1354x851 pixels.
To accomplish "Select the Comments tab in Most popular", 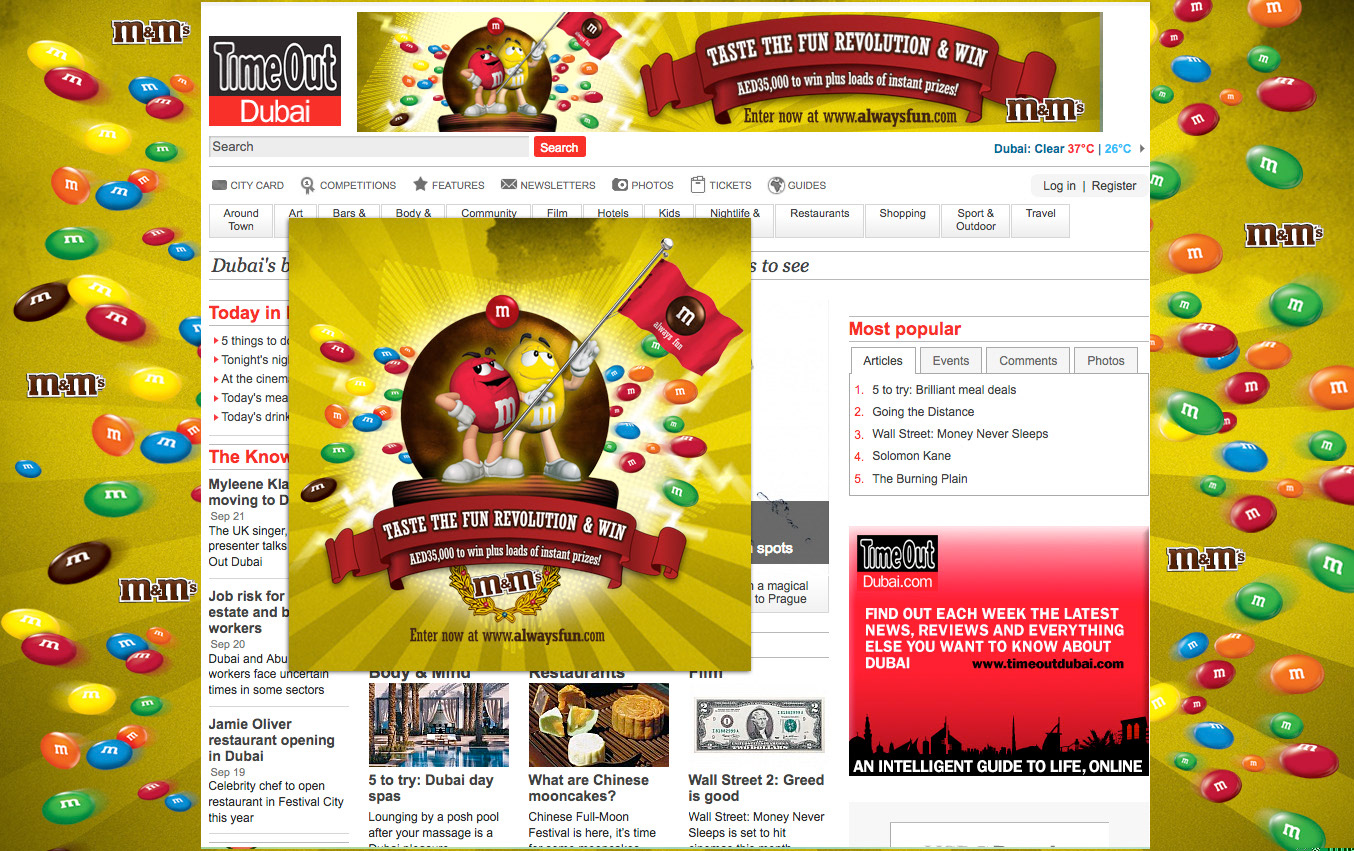I will coord(1028,361).
